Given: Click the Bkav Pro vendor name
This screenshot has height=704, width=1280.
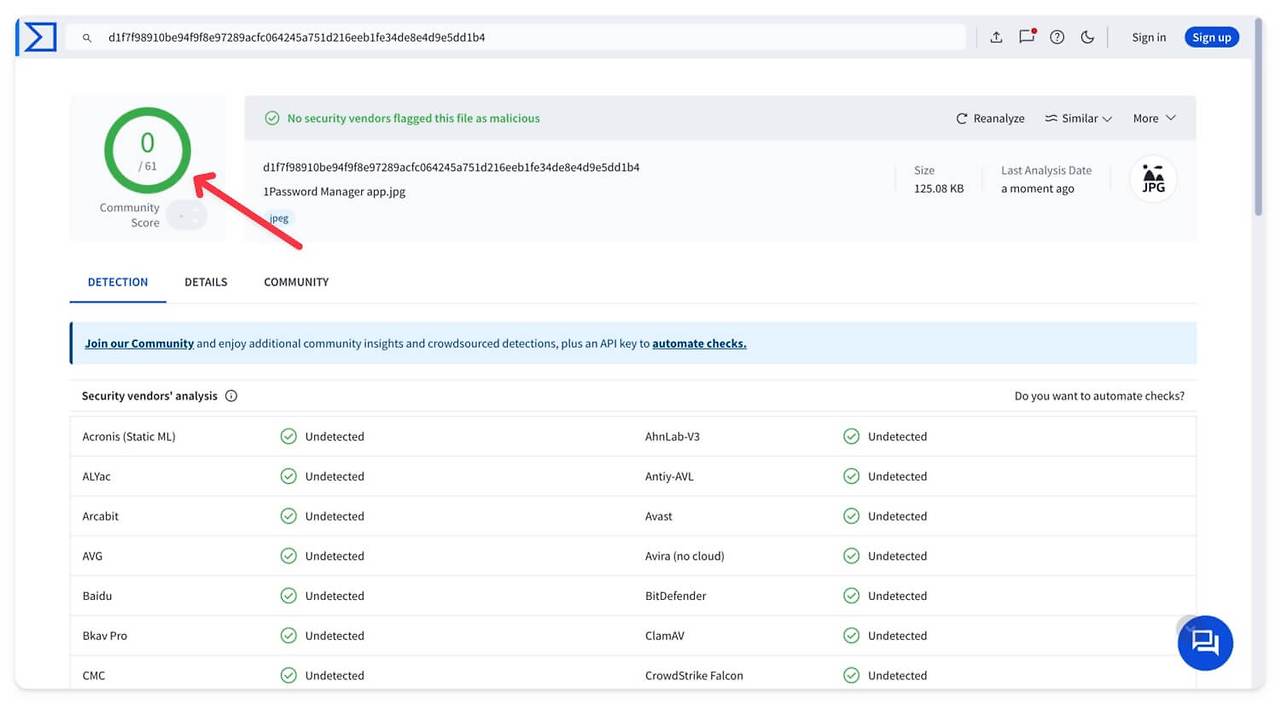Looking at the screenshot, I should [105, 636].
